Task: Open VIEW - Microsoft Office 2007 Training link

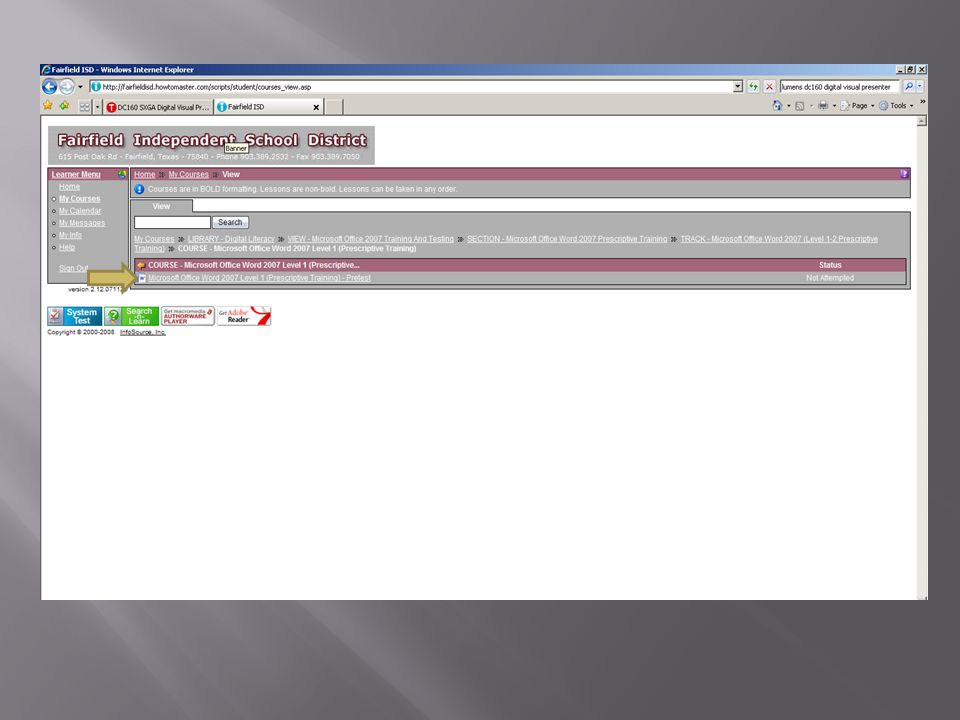Action: point(370,239)
